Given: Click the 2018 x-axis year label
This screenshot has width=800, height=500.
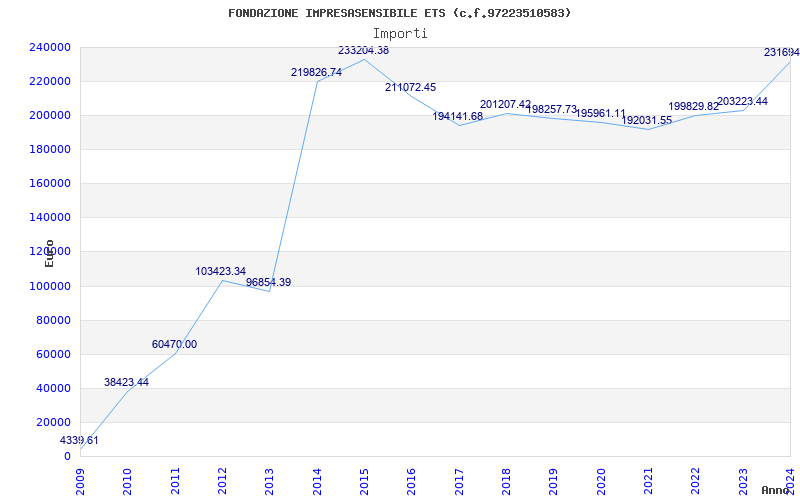Looking at the screenshot, I should 506,481.
